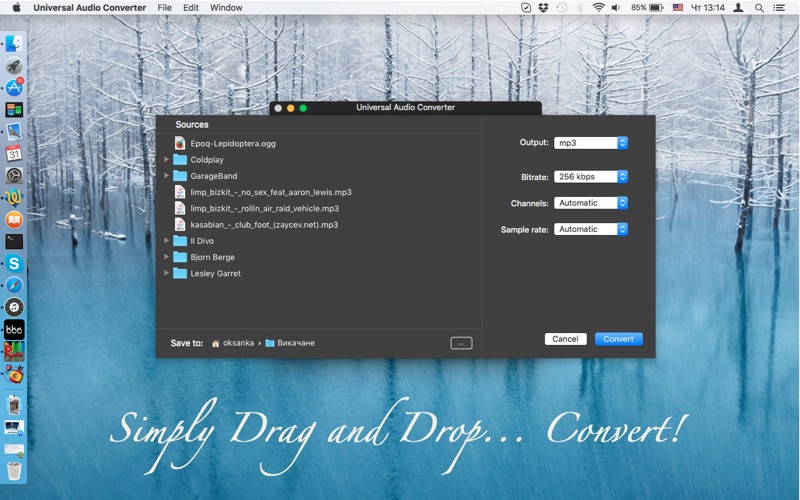Image resolution: width=800 pixels, height=500 pixels.
Task: Open the Output format dropdown
Action: (x=591, y=143)
